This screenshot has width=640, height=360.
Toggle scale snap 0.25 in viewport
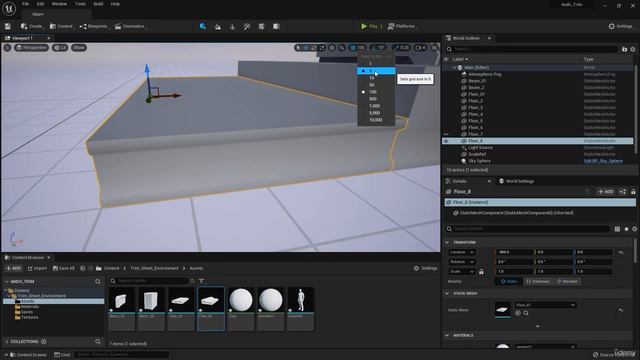pos(396,48)
